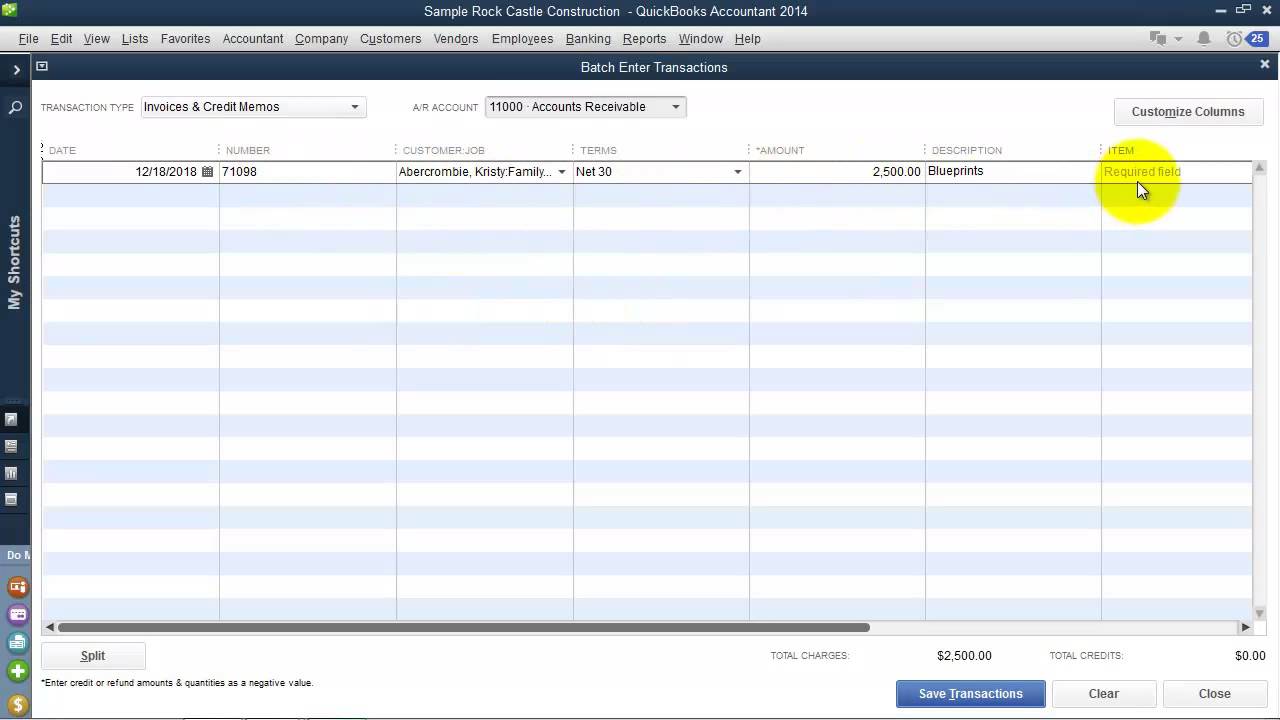Click the Item required field cell

coord(1176,172)
